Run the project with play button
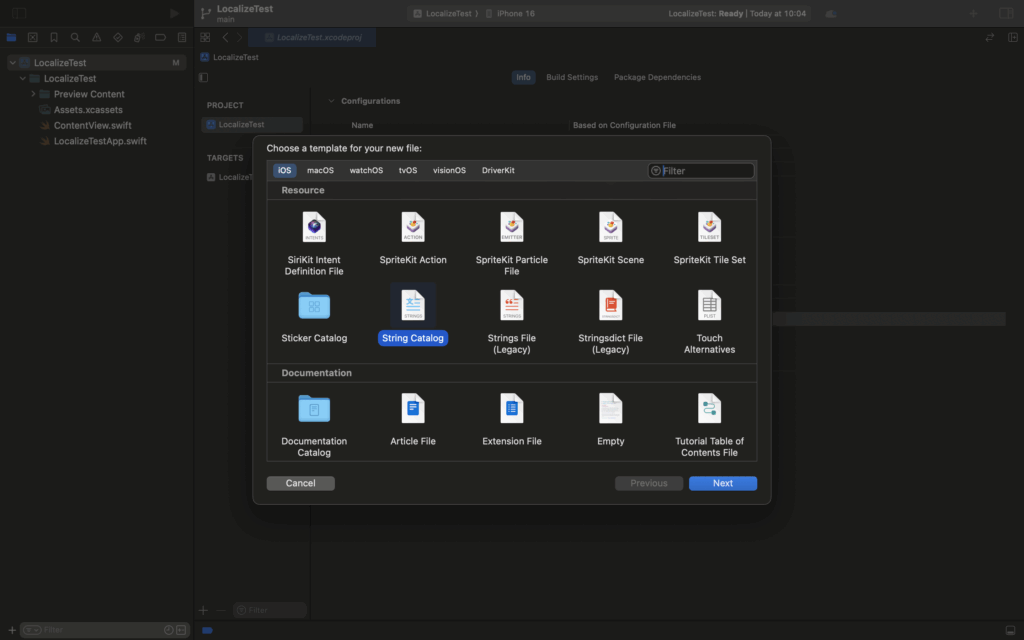 pyautogui.click(x=174, y=13)
